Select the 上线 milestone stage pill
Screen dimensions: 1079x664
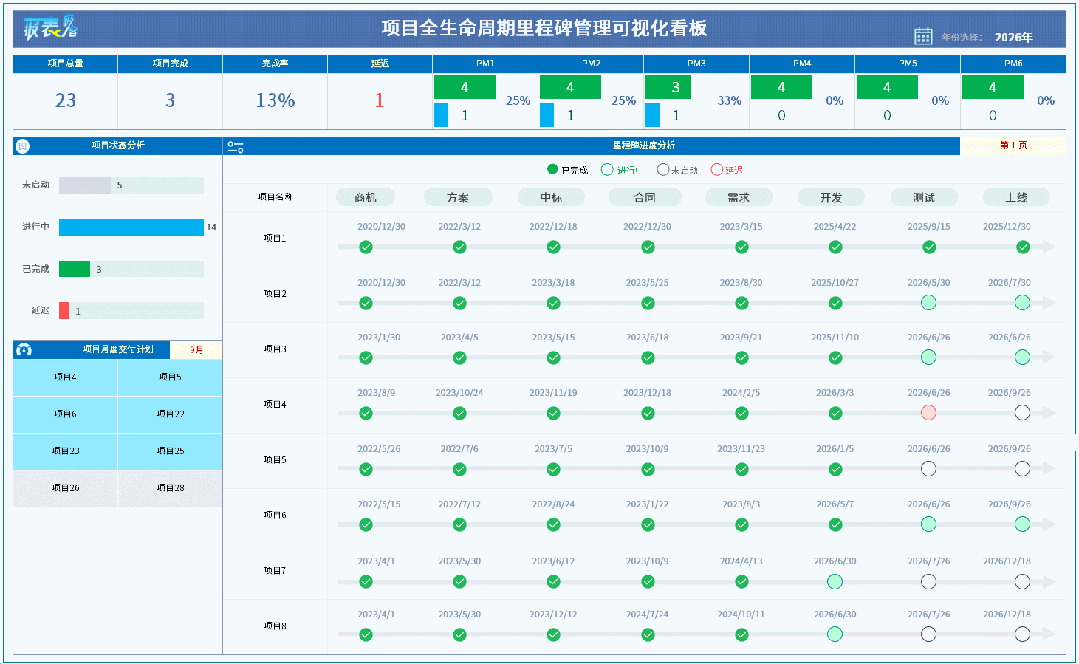pyautogui.click(x=1016, y=197)
